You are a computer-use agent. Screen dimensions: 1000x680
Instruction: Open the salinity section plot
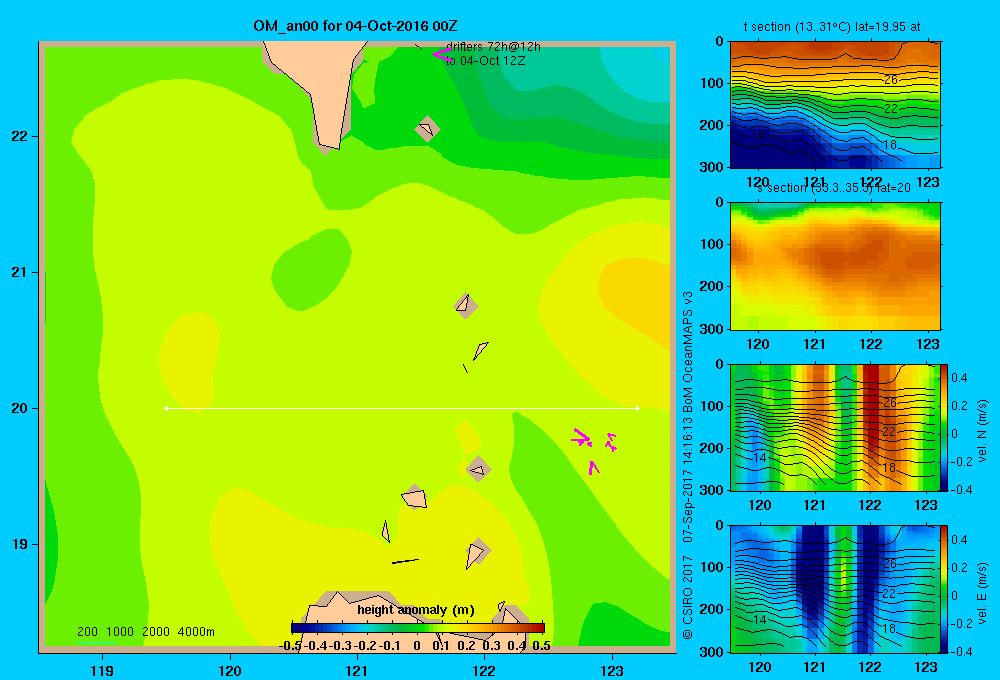pos(835,266)
